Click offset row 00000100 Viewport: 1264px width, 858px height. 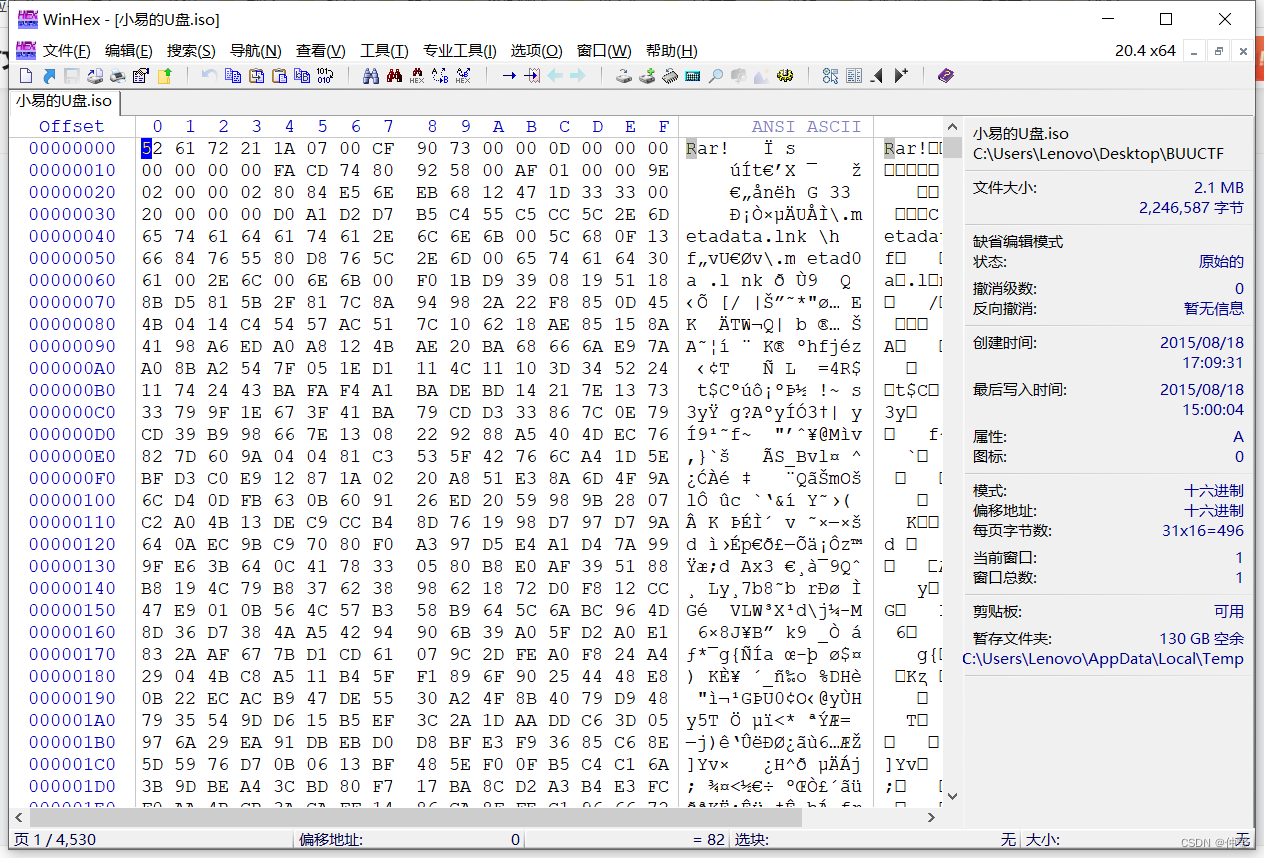pos(72,500)
